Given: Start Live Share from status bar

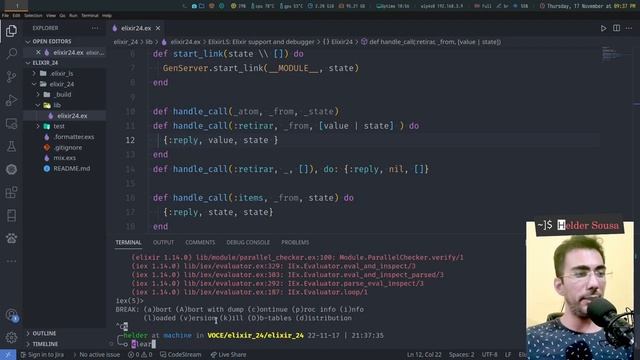Looking at the screenshot, I should click(x=228, y=355).
